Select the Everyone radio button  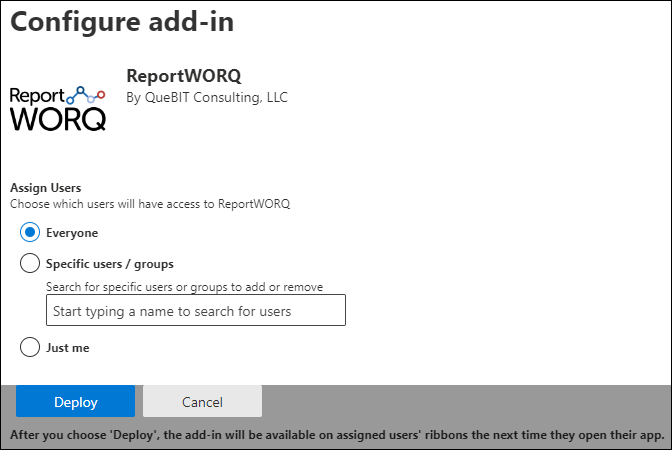tap(30, 233)
